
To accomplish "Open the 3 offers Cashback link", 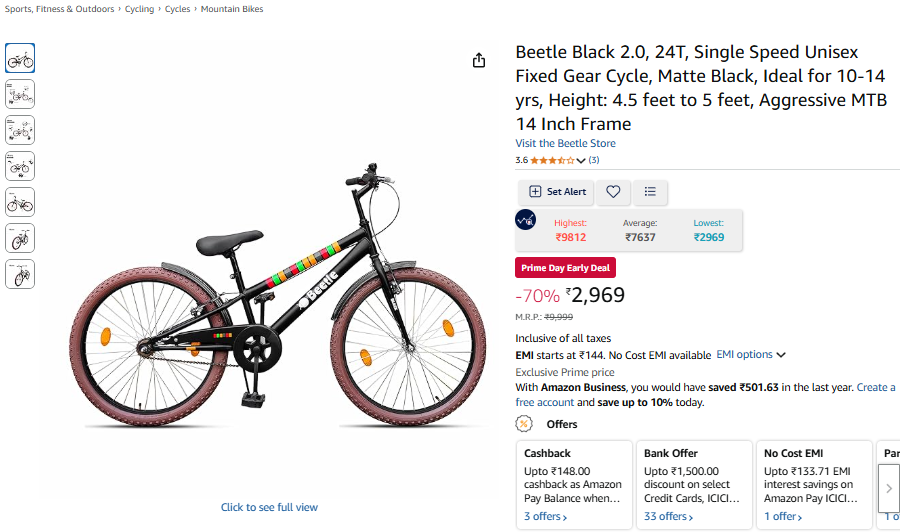I will point(545,517).
